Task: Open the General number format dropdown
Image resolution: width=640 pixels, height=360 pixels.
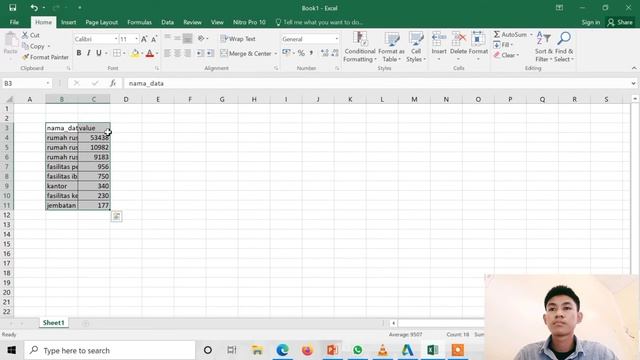Action: tap(337, 39)
